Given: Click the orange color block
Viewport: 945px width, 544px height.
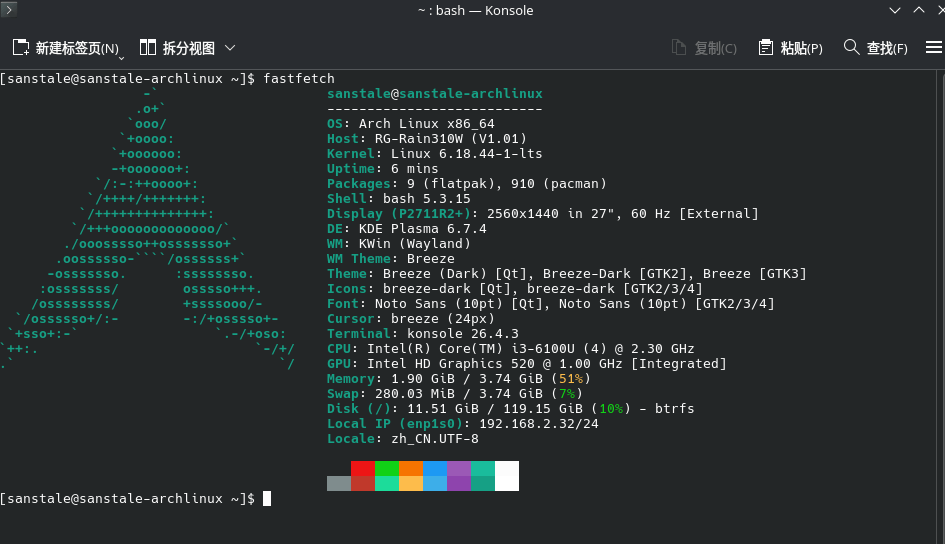Looking at the screenshot, I should (411, 469).
